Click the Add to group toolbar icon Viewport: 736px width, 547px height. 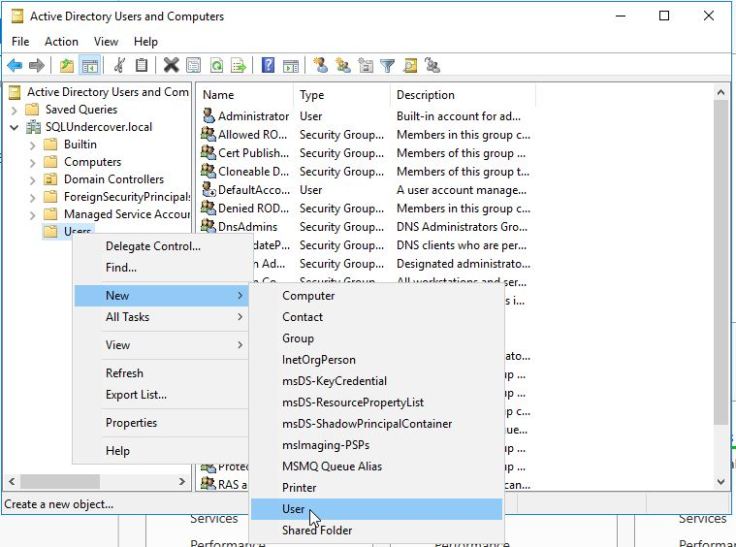click(432, 65)
